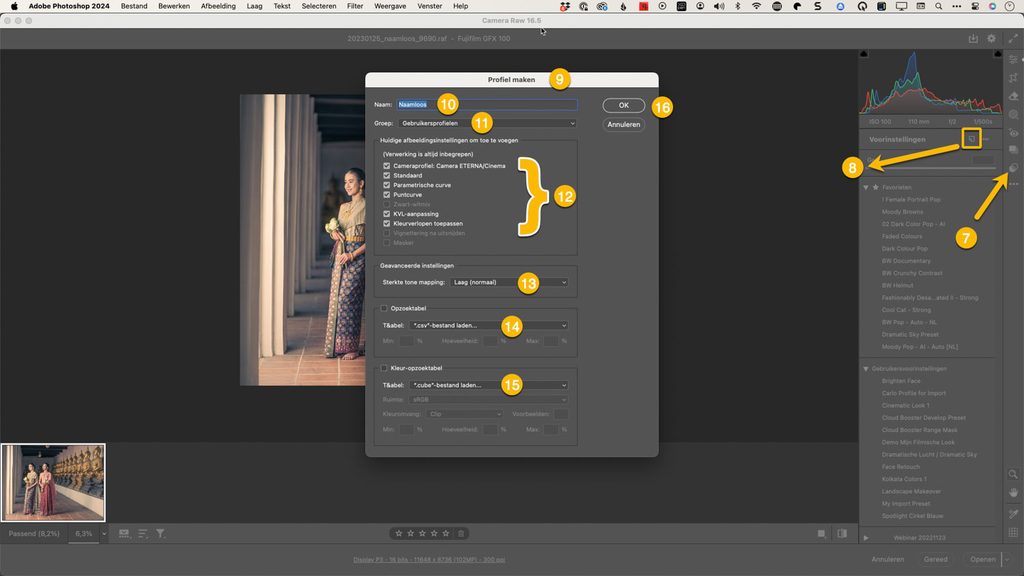
Task: Select the Healing tool icon
Action: [x=1013, y=96]
